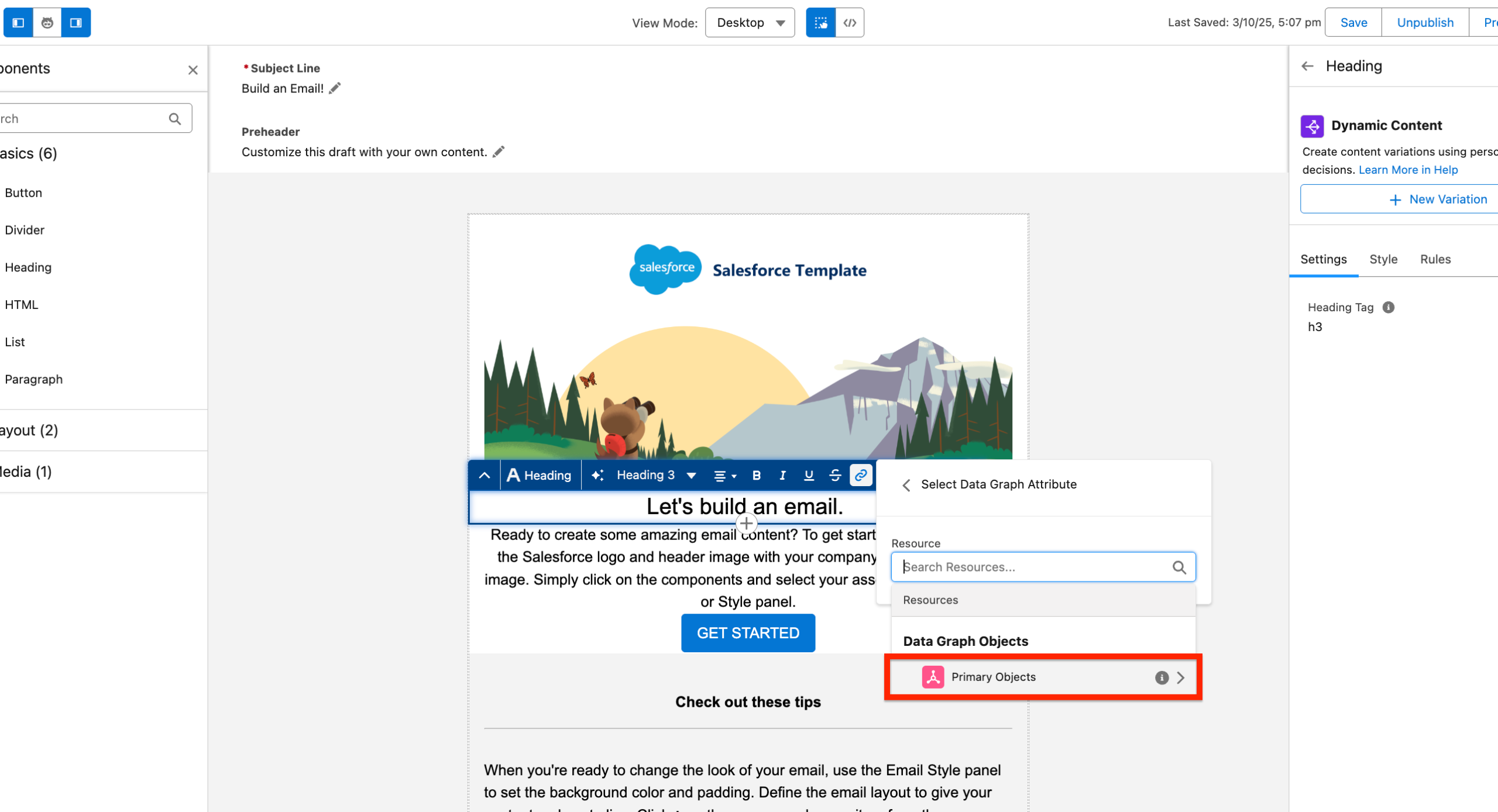Switch to the Style tab
Image resolution: width=1498 pixels, height=812 pixels.
tap(1383, 259)
